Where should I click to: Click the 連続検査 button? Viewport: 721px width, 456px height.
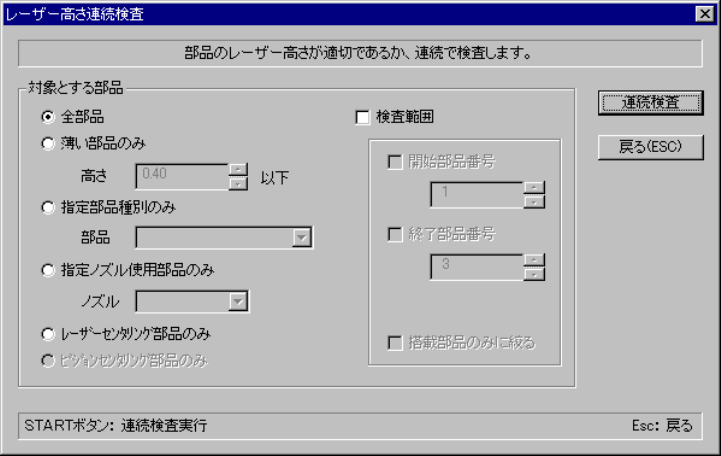coord(651,103)
